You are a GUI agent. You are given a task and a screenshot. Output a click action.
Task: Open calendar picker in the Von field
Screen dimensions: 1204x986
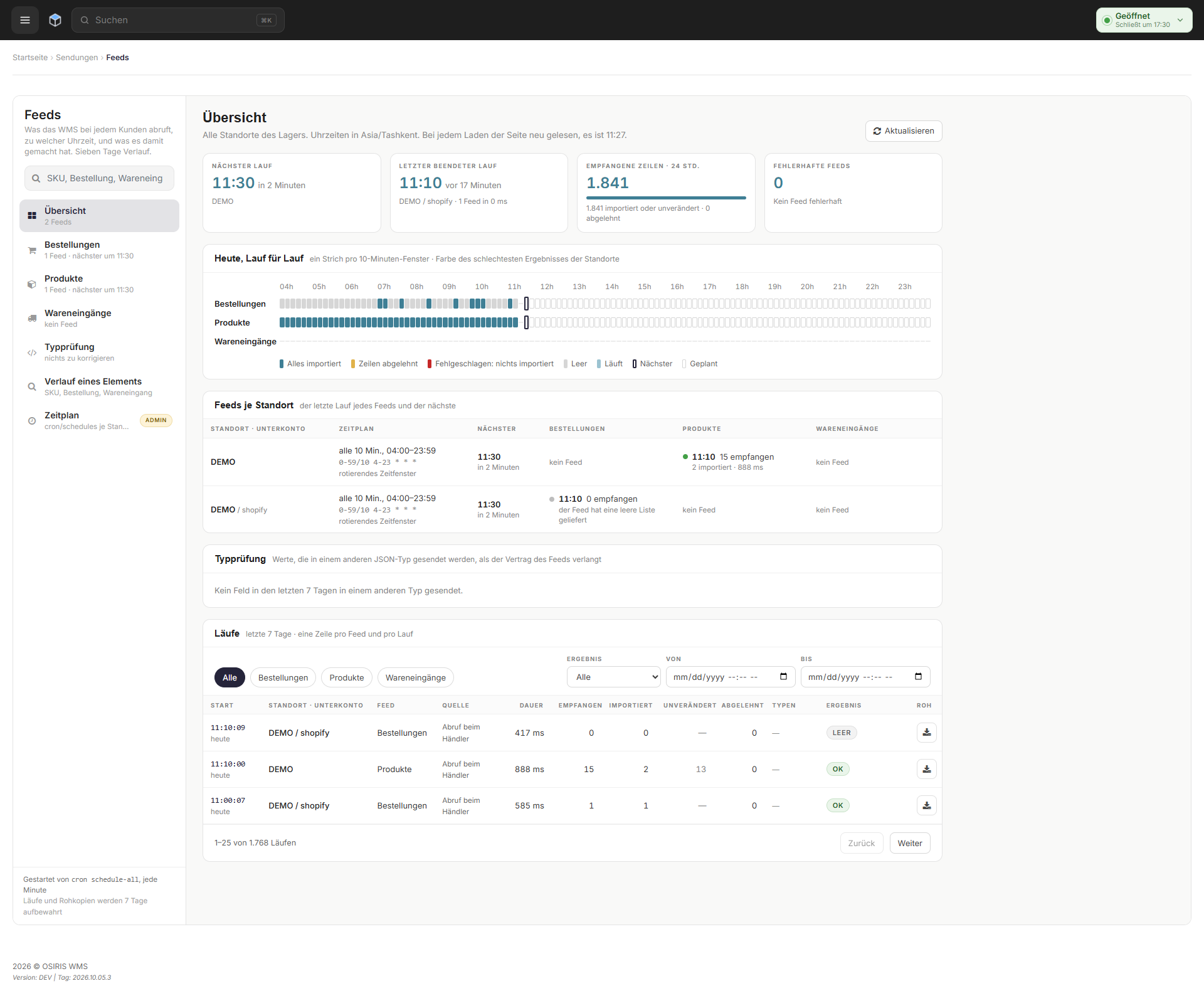tap(783, 677)
